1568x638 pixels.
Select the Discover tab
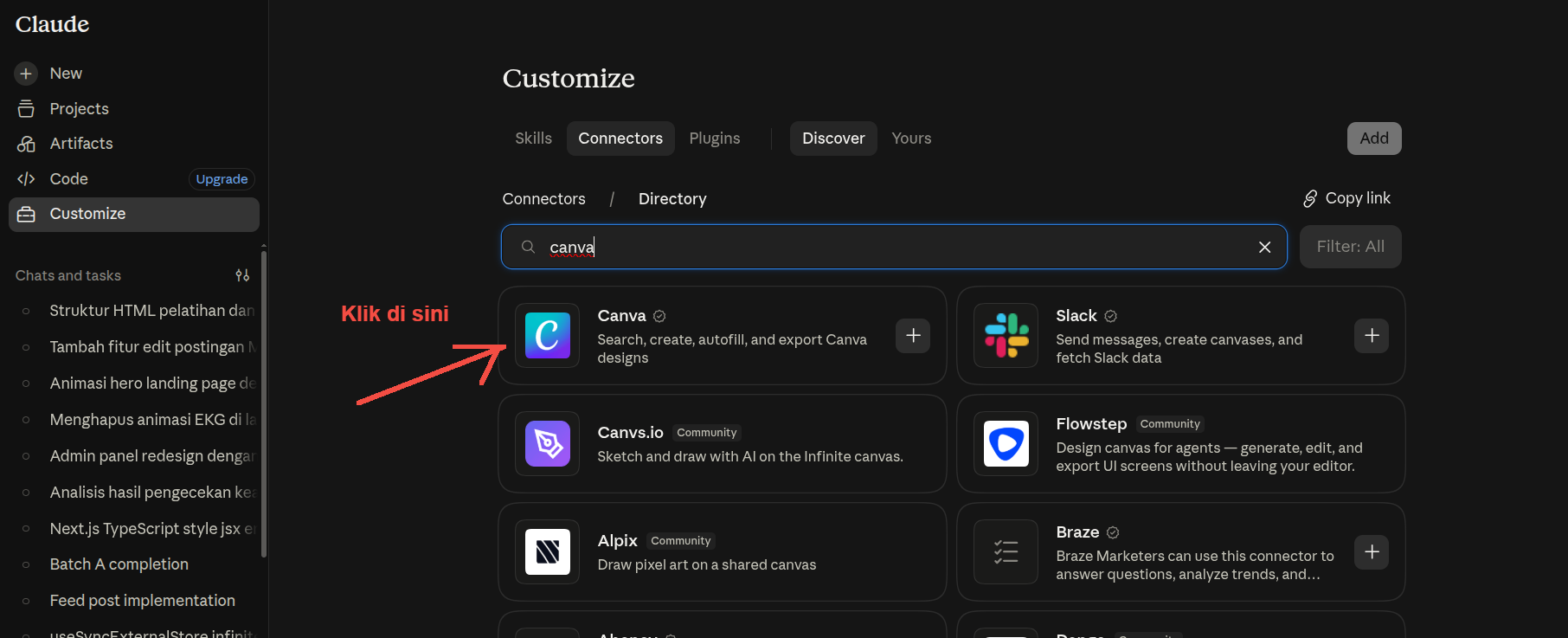click(833, 139)
